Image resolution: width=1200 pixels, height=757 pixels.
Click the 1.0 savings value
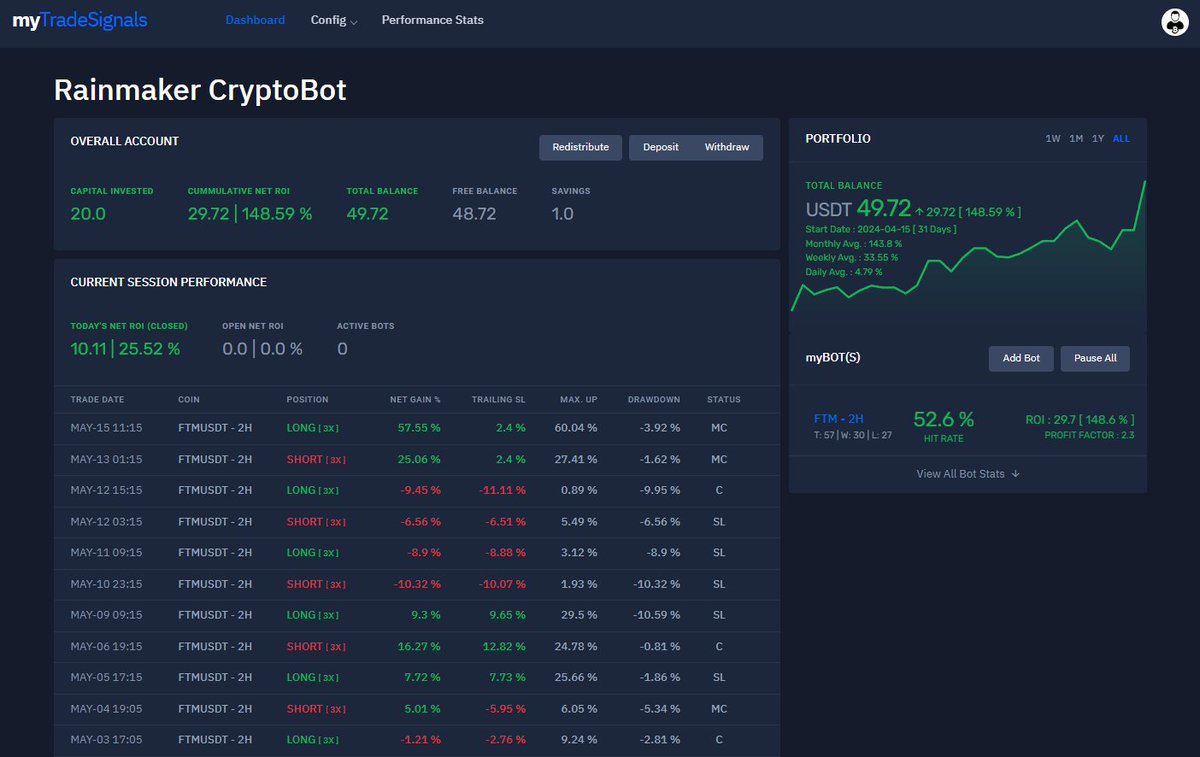pyautogui.click(x=563, y=214)
